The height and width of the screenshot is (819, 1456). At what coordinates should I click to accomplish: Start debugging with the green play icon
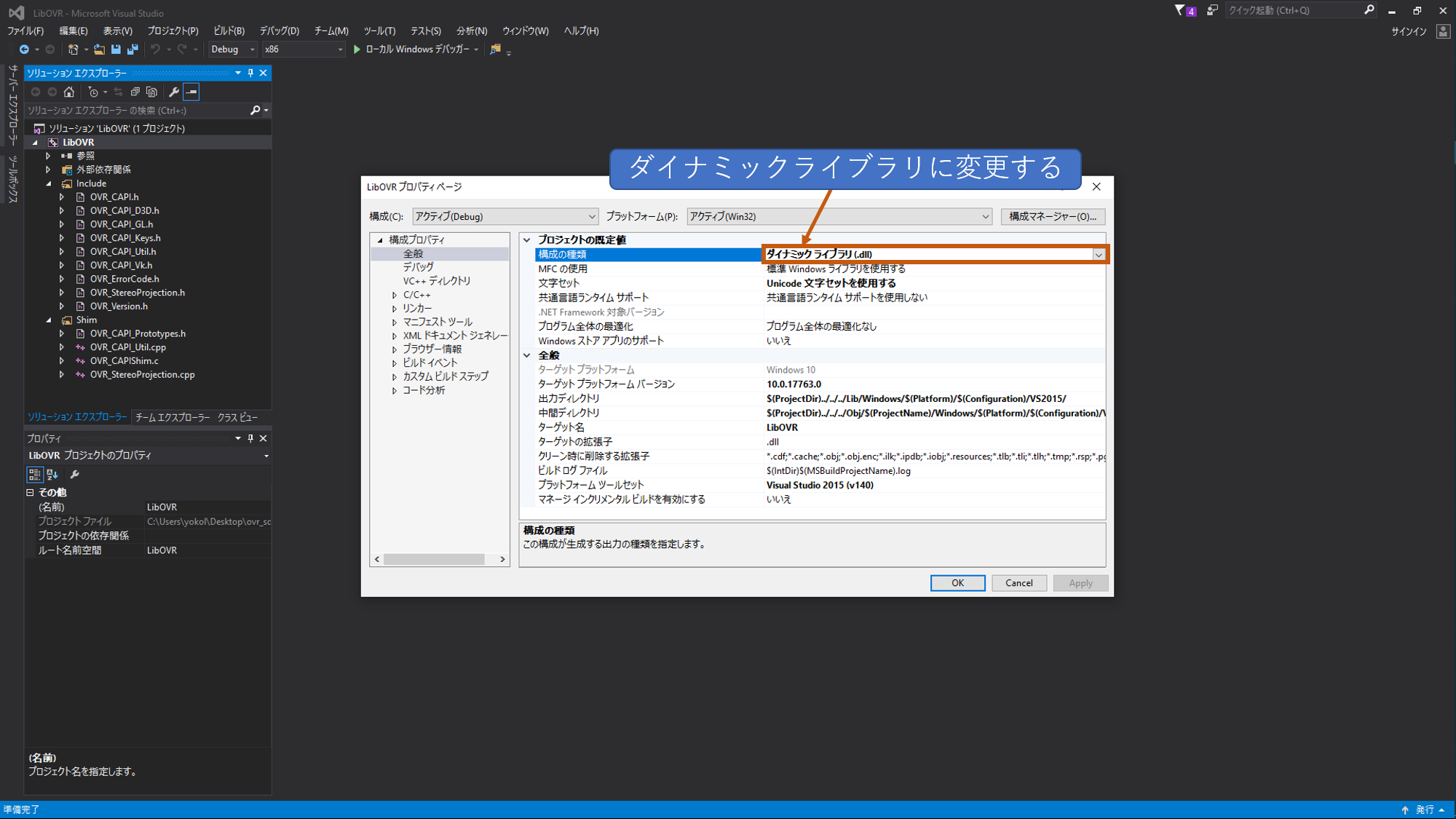357,50
